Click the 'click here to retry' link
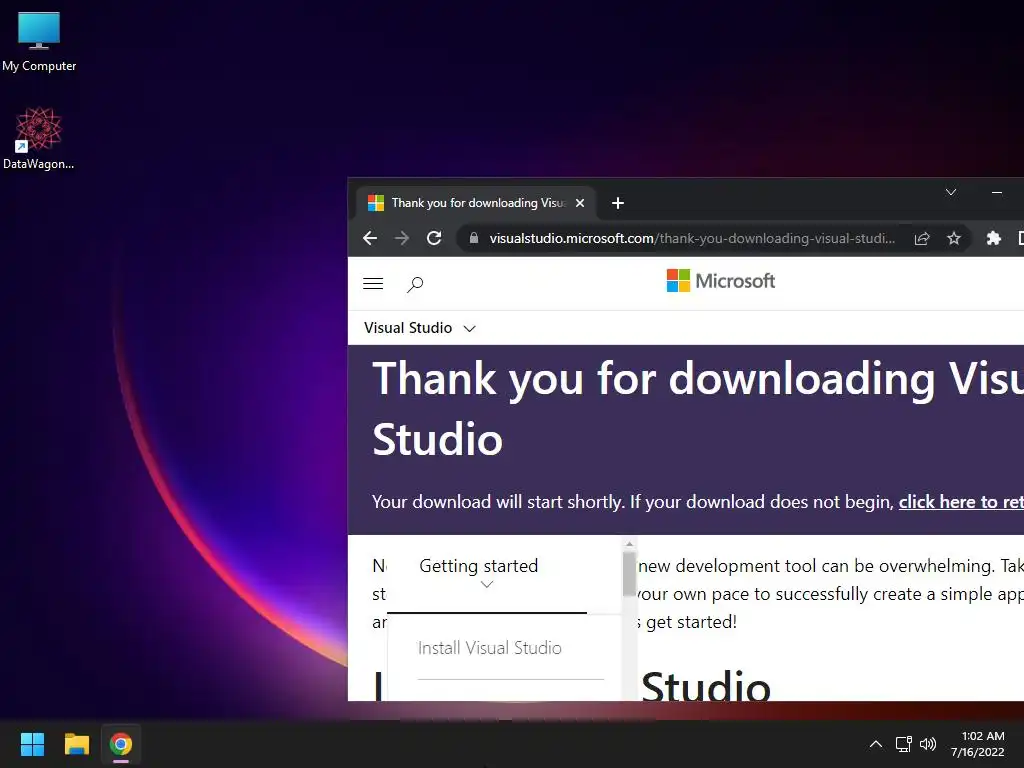Viewport: 1024px width, 768px height. point(961,502)
